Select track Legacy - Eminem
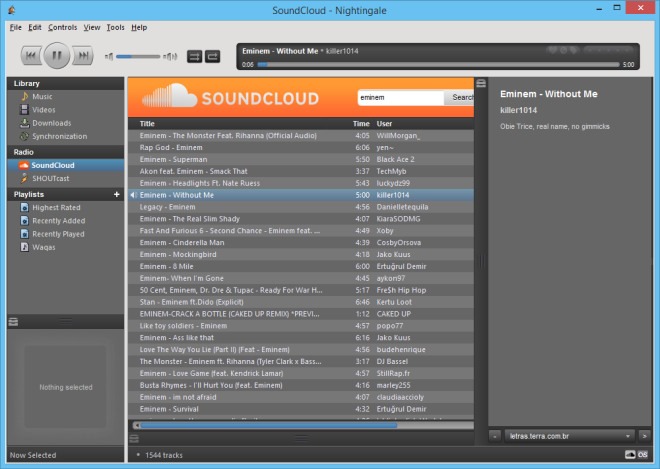Image resolution: width=660 pixels, height=469 pixels. click(301, 207)
